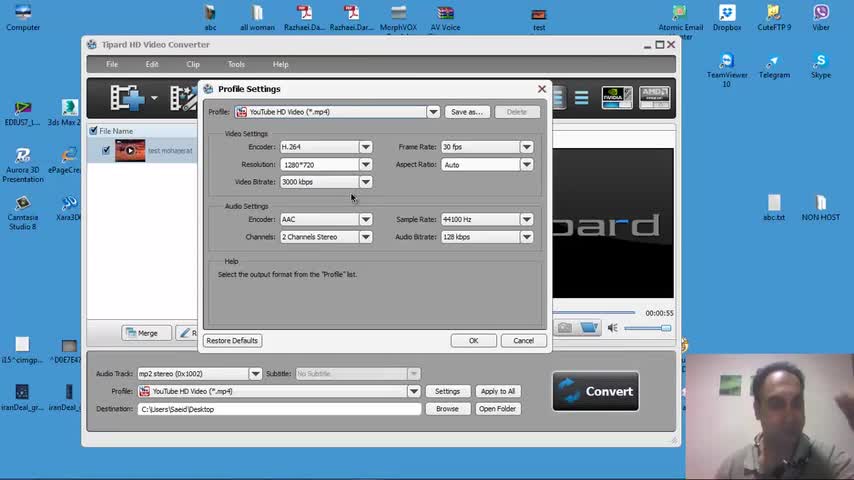The height and width of the screenshot is (480, 854).
Task: Open CuteFTP 9 desktop icon
Action: coord(774,17)
